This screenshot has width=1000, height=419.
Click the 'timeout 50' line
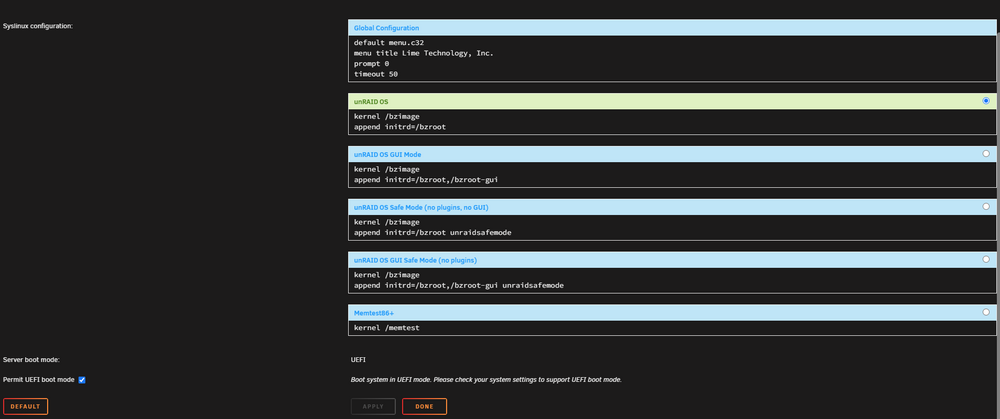coord(376,74)
